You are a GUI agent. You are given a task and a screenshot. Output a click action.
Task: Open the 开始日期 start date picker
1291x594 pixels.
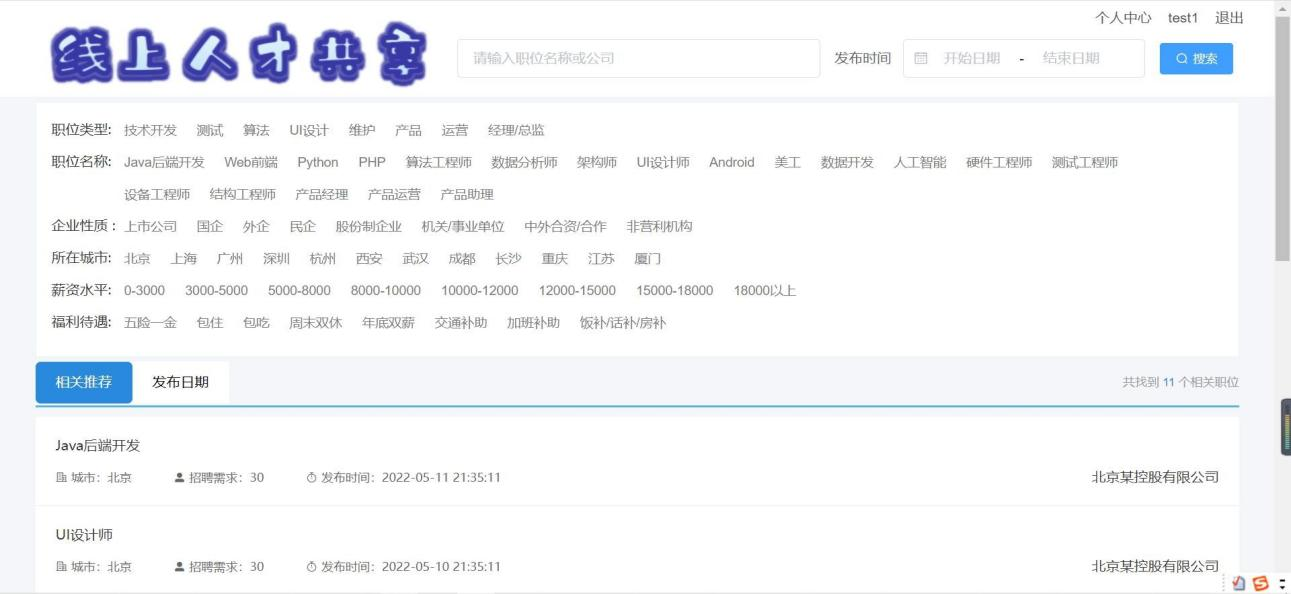click(x=971, y=59)
